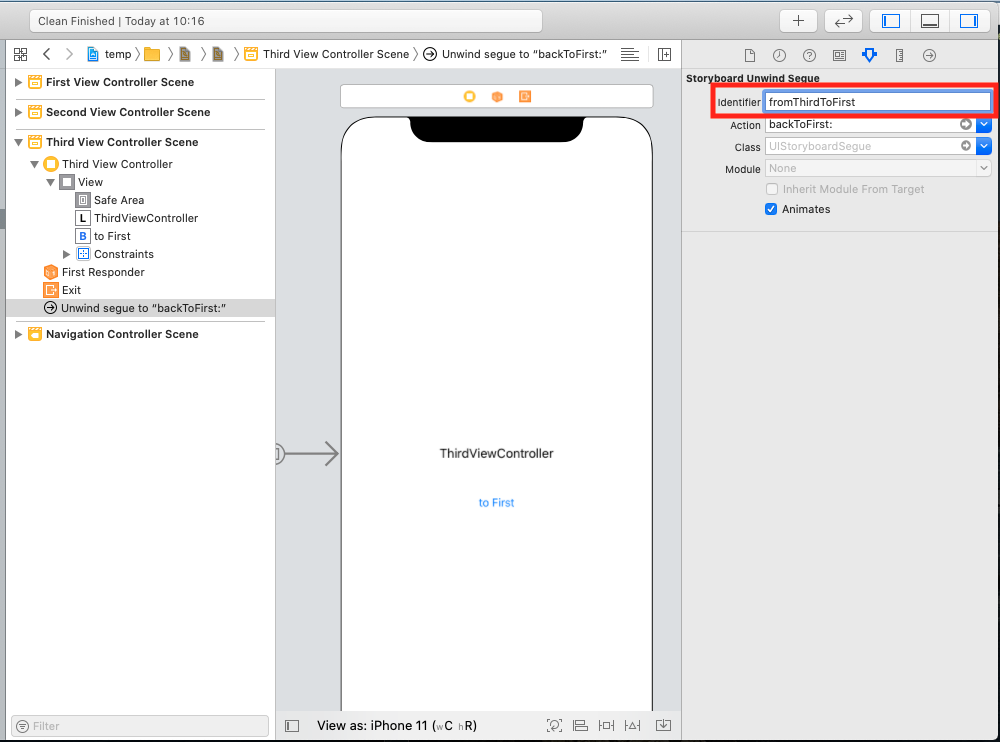Viewport: 1000px width, 742px height.
Task: Select Unwind segue to backToFirst row
Action: pos(140,308)
